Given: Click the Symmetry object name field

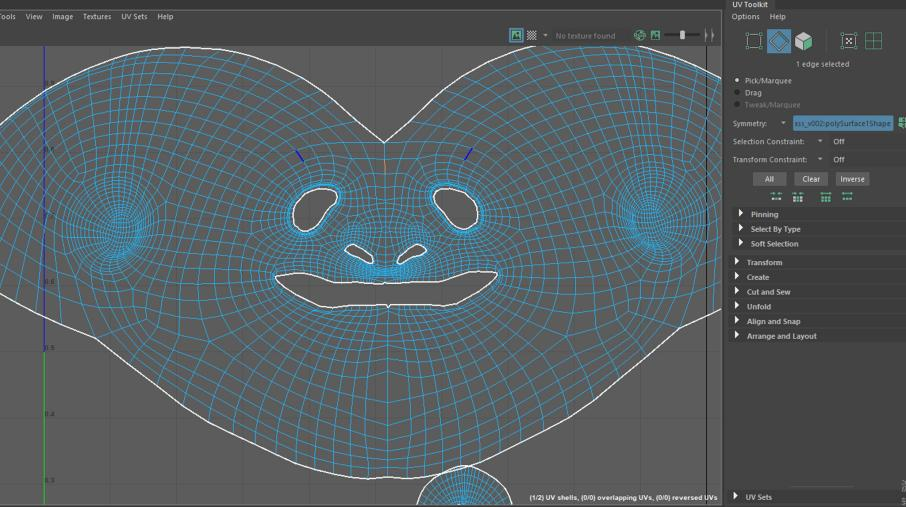Looking at the screenshot, I should tap(842, 123).
